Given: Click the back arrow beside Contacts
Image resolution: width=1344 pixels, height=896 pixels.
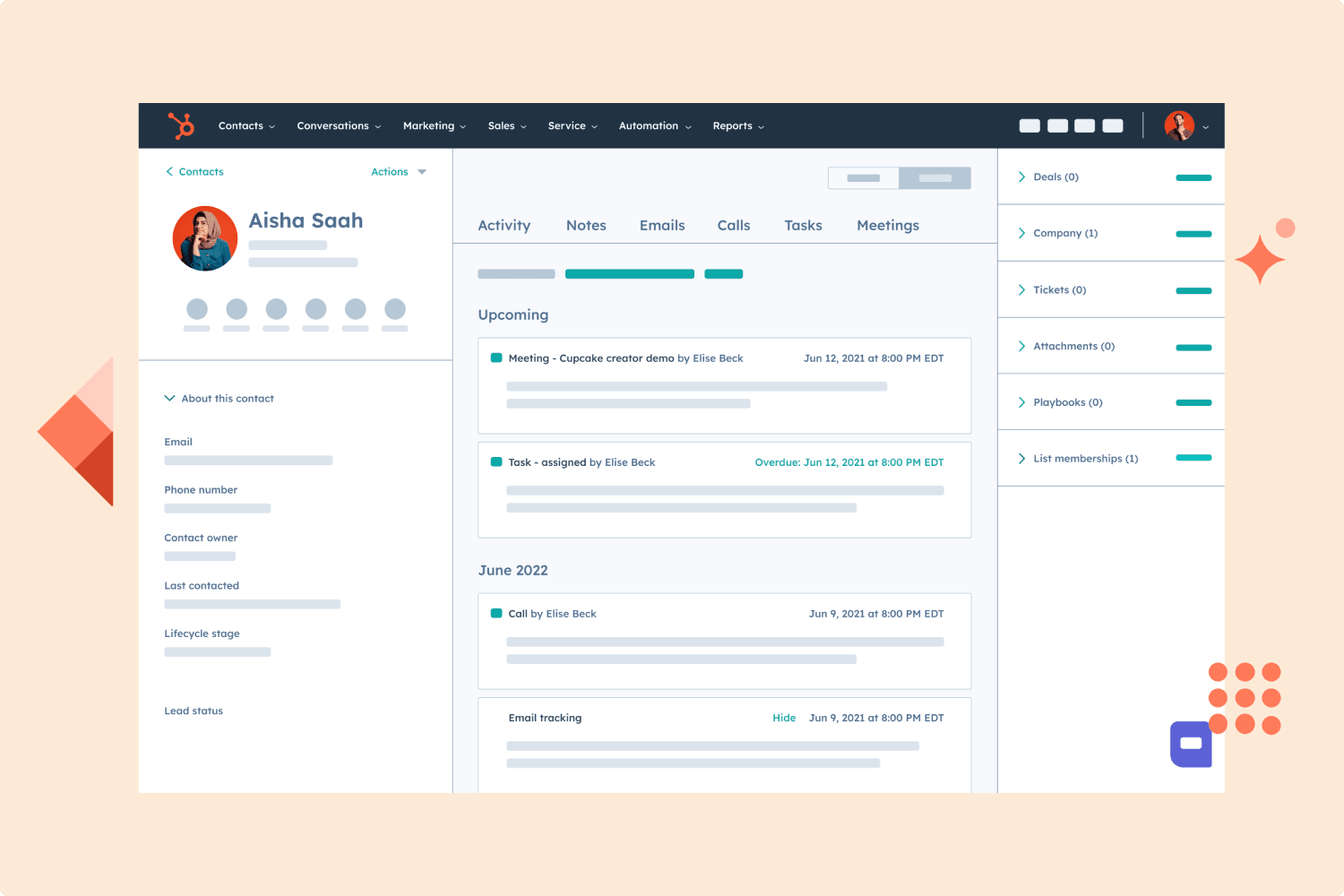Looking at the screenshot, I should click(169, 171).
